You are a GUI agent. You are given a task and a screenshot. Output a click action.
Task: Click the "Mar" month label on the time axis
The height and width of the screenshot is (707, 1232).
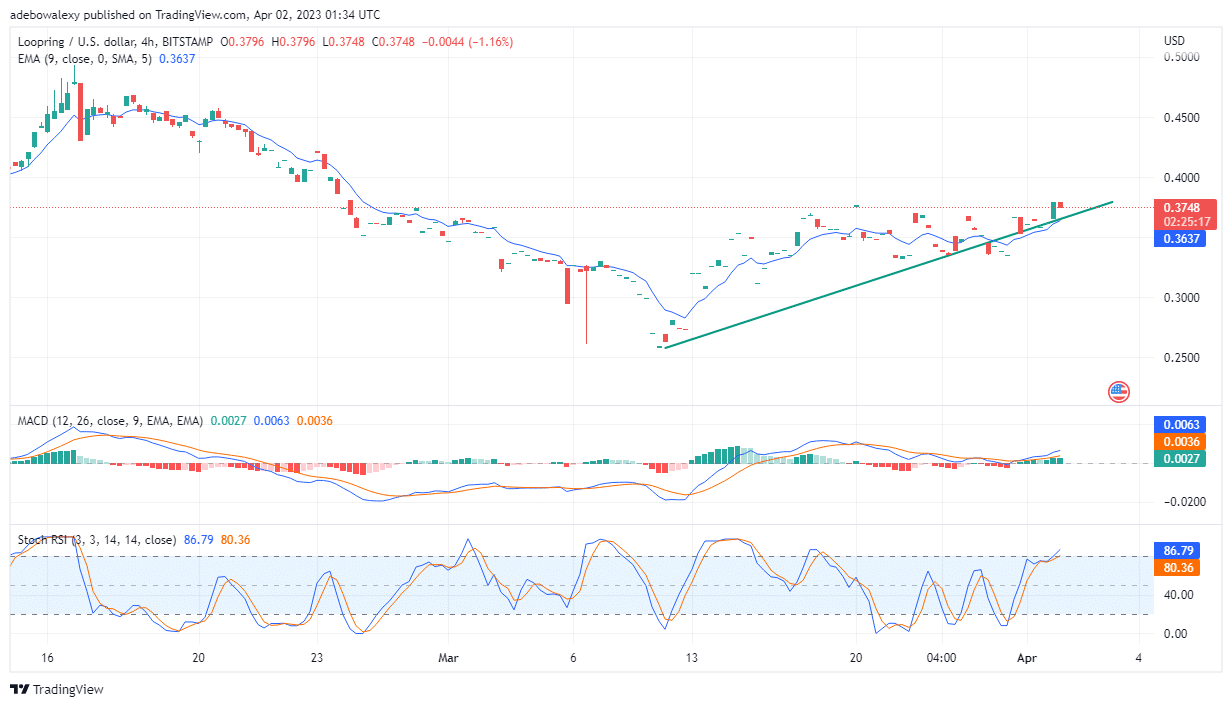(448, 659)
